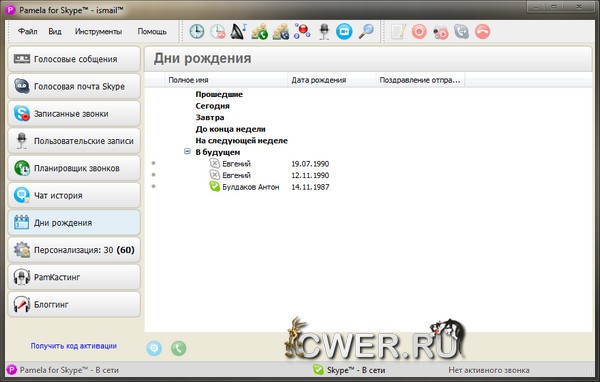Select the До конца недели group row
The image size is (600, 382).
[x=230, y=129]
